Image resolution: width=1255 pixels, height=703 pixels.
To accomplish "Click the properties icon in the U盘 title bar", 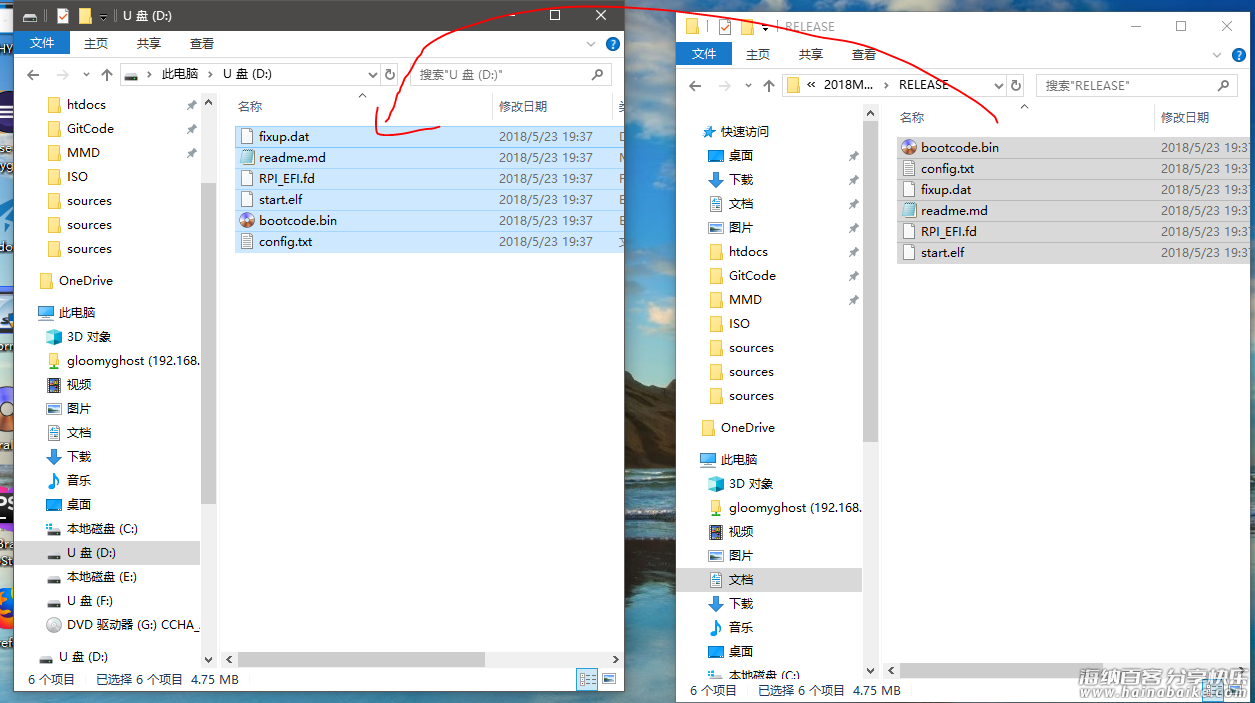I will tap(63, 16).
